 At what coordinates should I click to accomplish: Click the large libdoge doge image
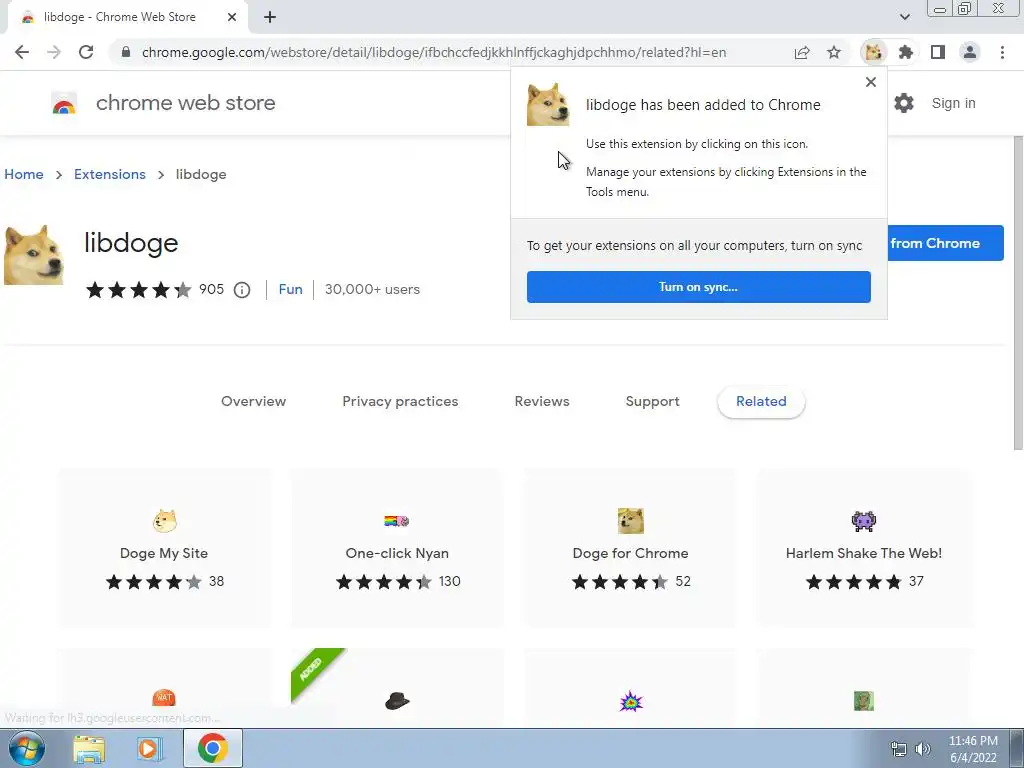tap(34, 255)
